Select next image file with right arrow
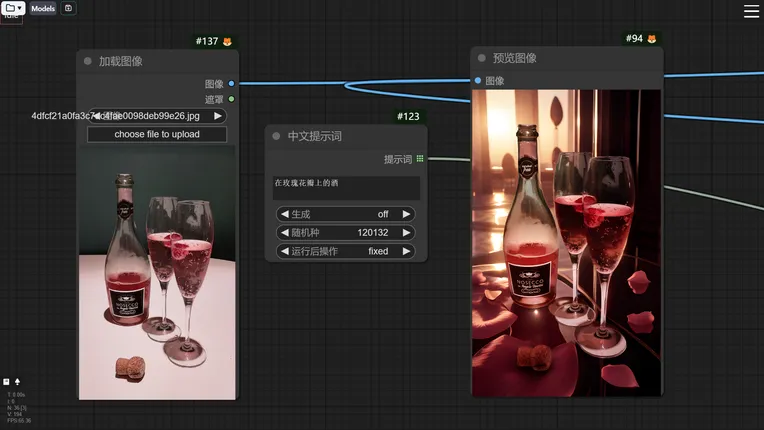 (x=217, y=116)
